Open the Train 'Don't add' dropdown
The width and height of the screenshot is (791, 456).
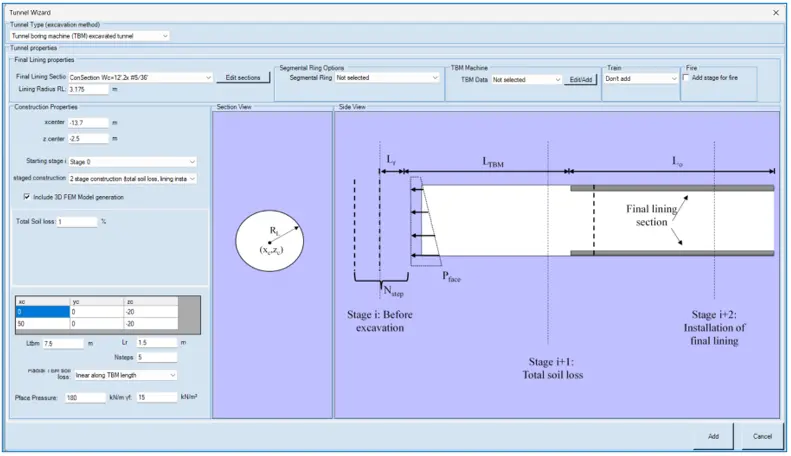pyautogui.click(x=641, y=79)
